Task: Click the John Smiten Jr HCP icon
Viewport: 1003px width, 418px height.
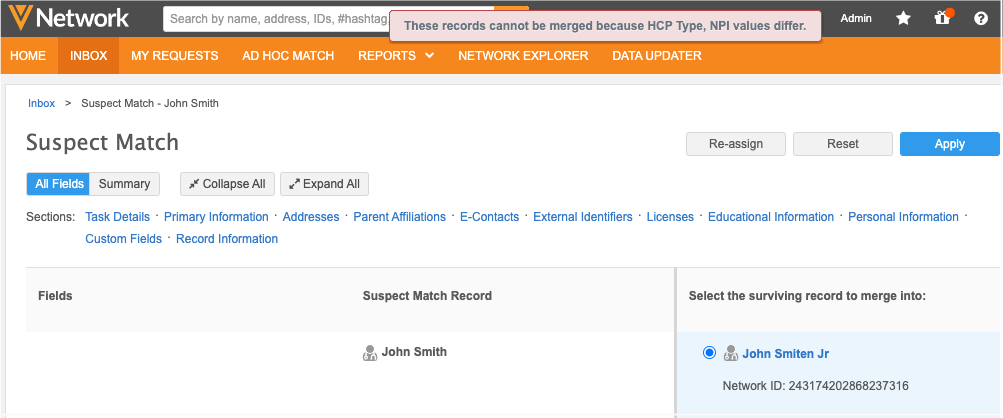Action: click(731, 353)
